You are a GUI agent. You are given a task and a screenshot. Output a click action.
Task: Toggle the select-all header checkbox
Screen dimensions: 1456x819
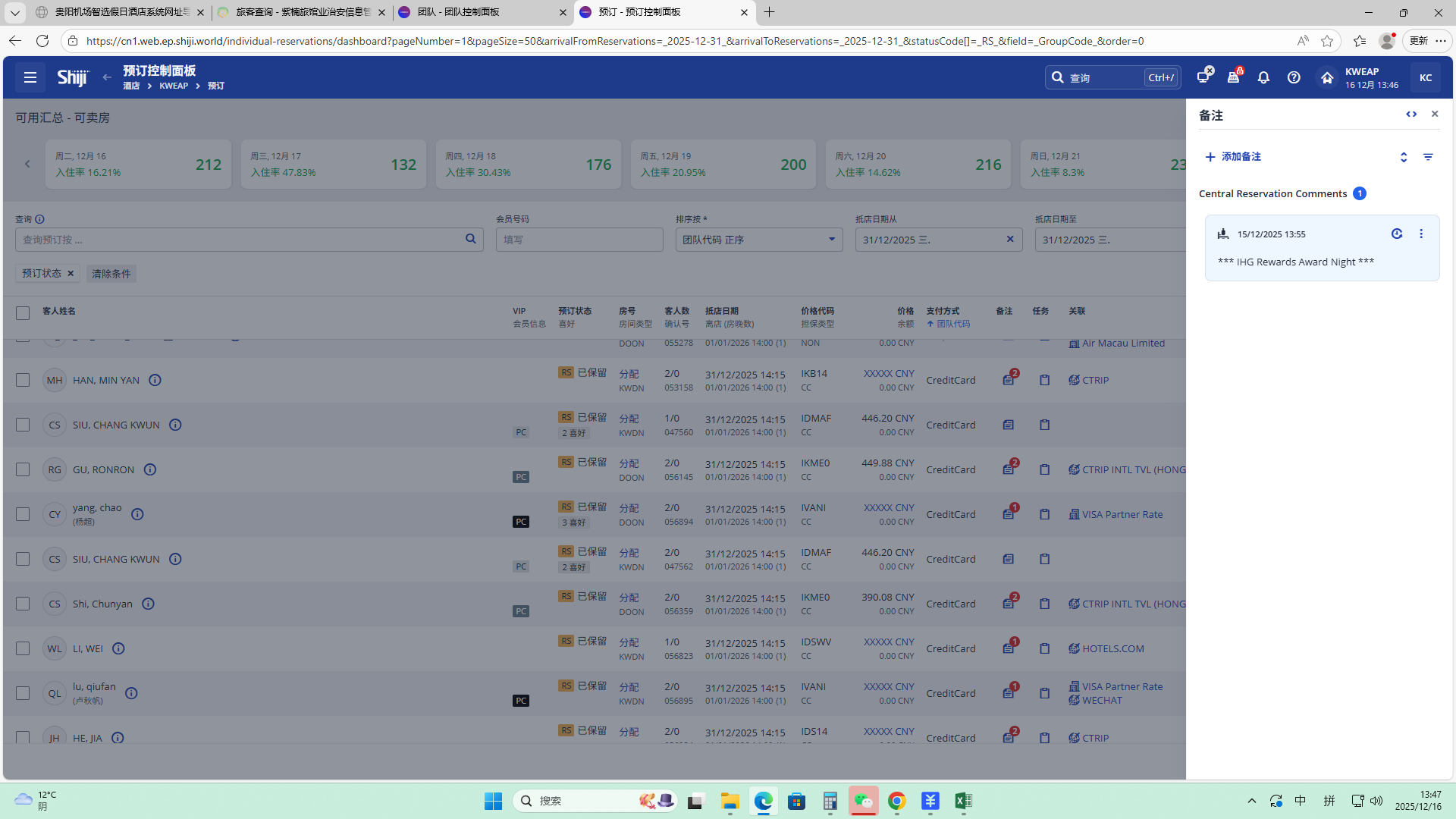coord(23,312)
